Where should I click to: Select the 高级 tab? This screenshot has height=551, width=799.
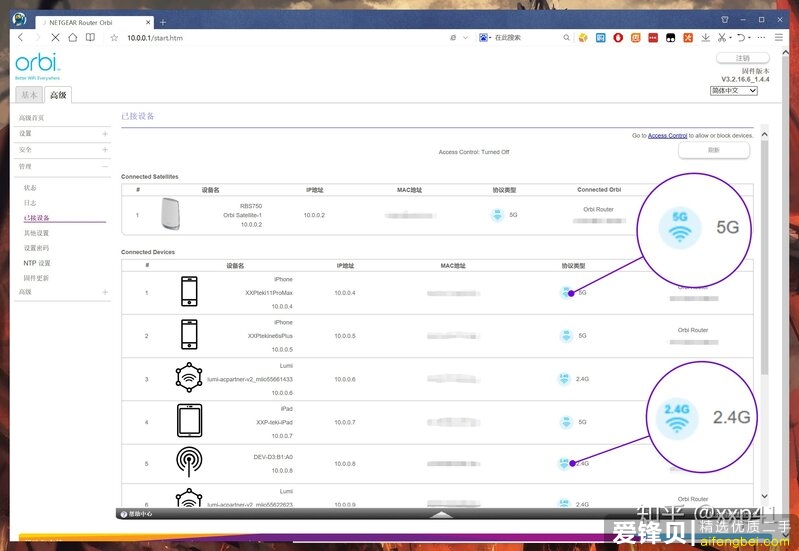point(58,95)
